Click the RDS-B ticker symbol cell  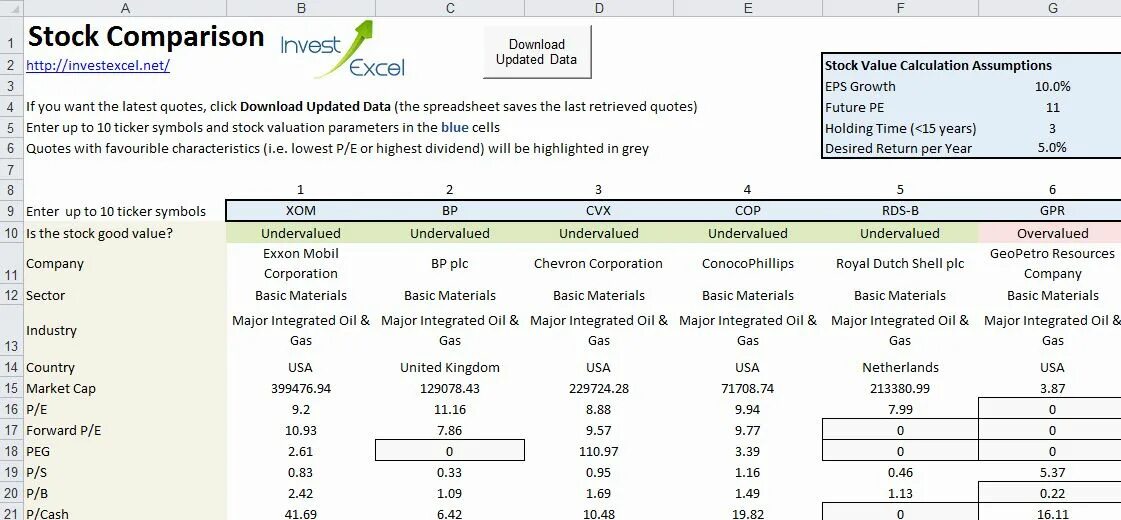click(900, 211)
